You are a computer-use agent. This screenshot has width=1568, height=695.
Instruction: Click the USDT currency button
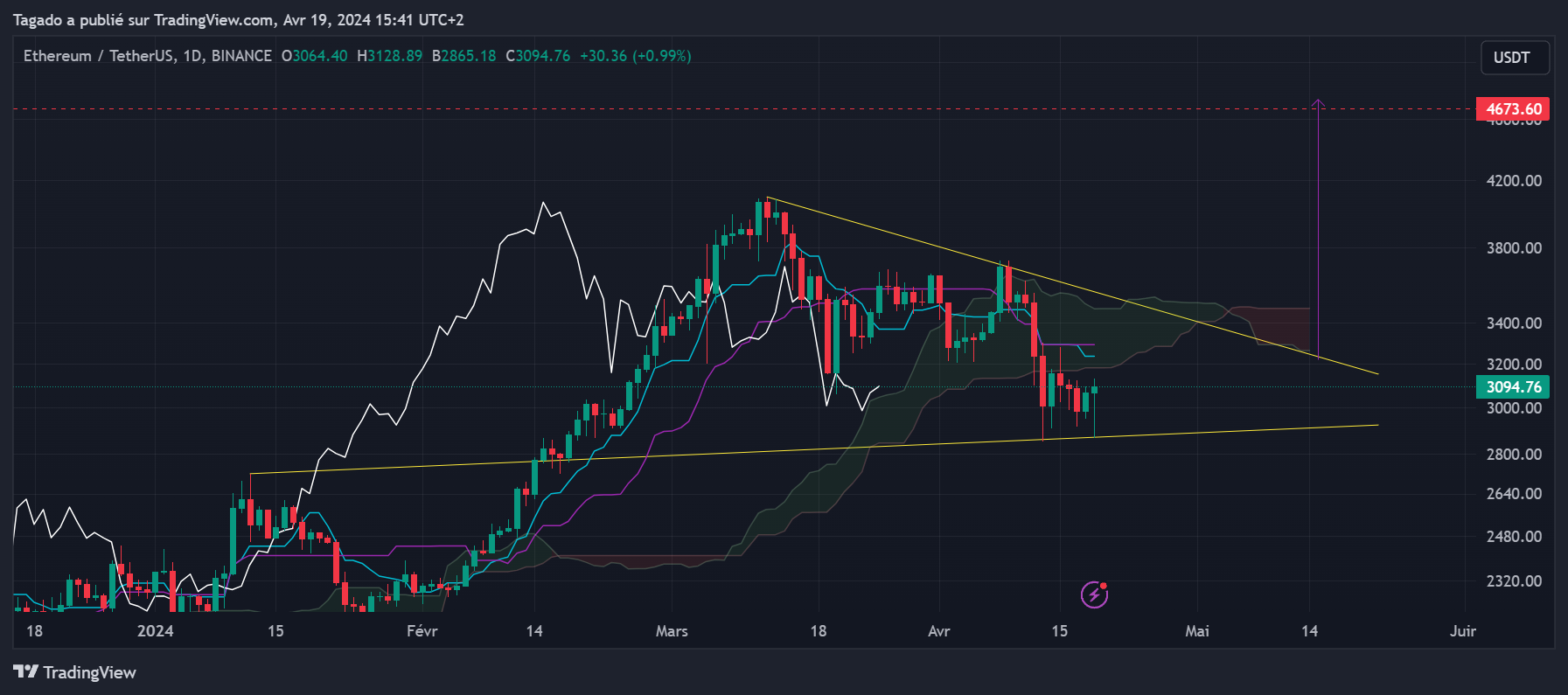click(1515, 58)
